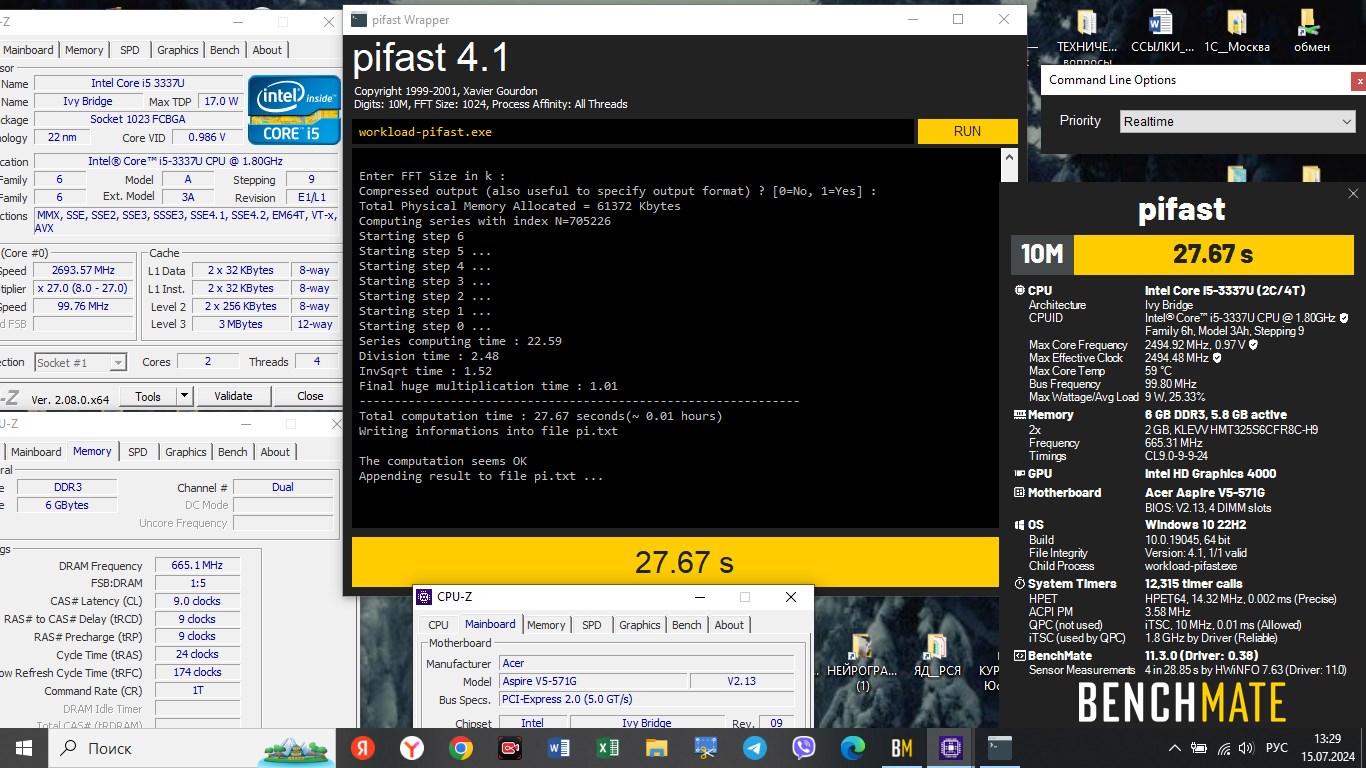
Task: Open File Explorer from the taskbar
Action: (x=657, y=747)
